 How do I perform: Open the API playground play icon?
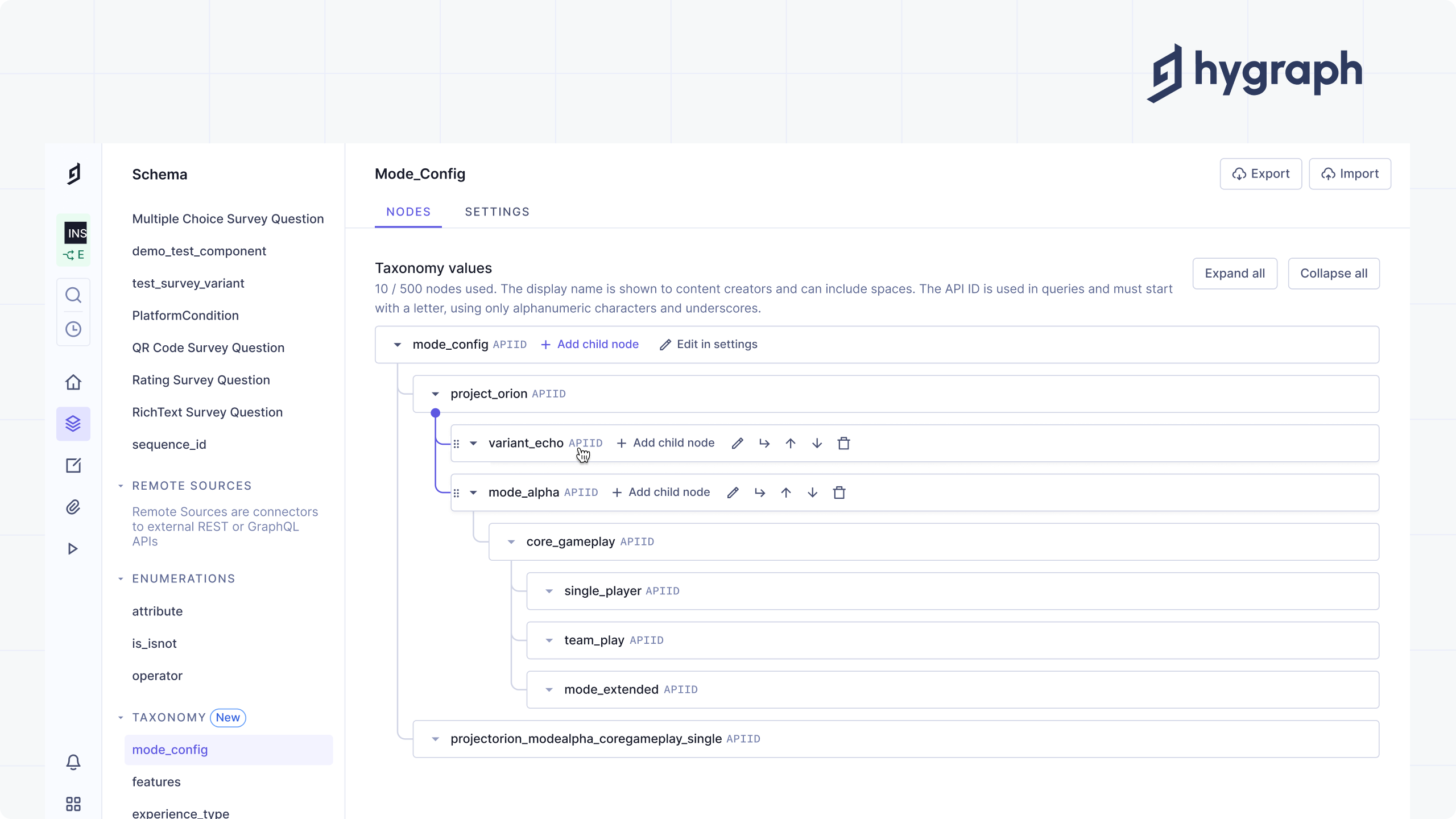coord(73,549)
